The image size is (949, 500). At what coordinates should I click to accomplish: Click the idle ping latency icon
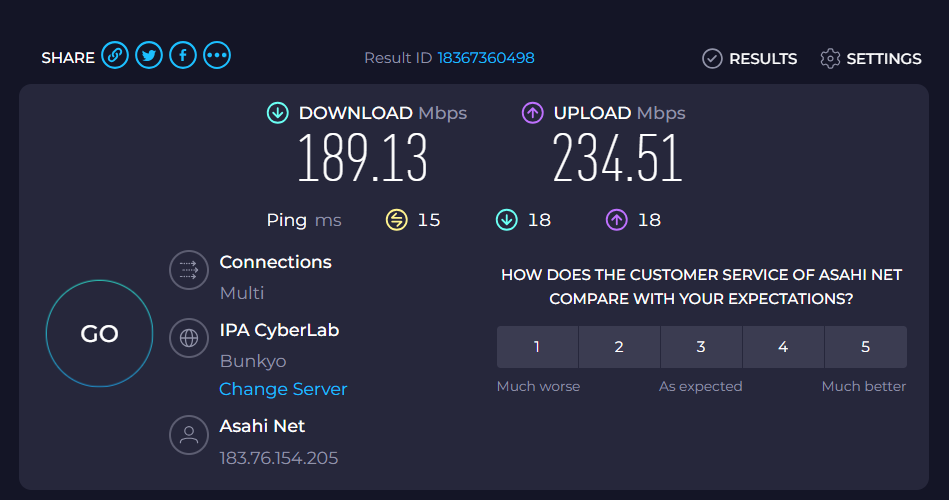(x=397, y=220)
